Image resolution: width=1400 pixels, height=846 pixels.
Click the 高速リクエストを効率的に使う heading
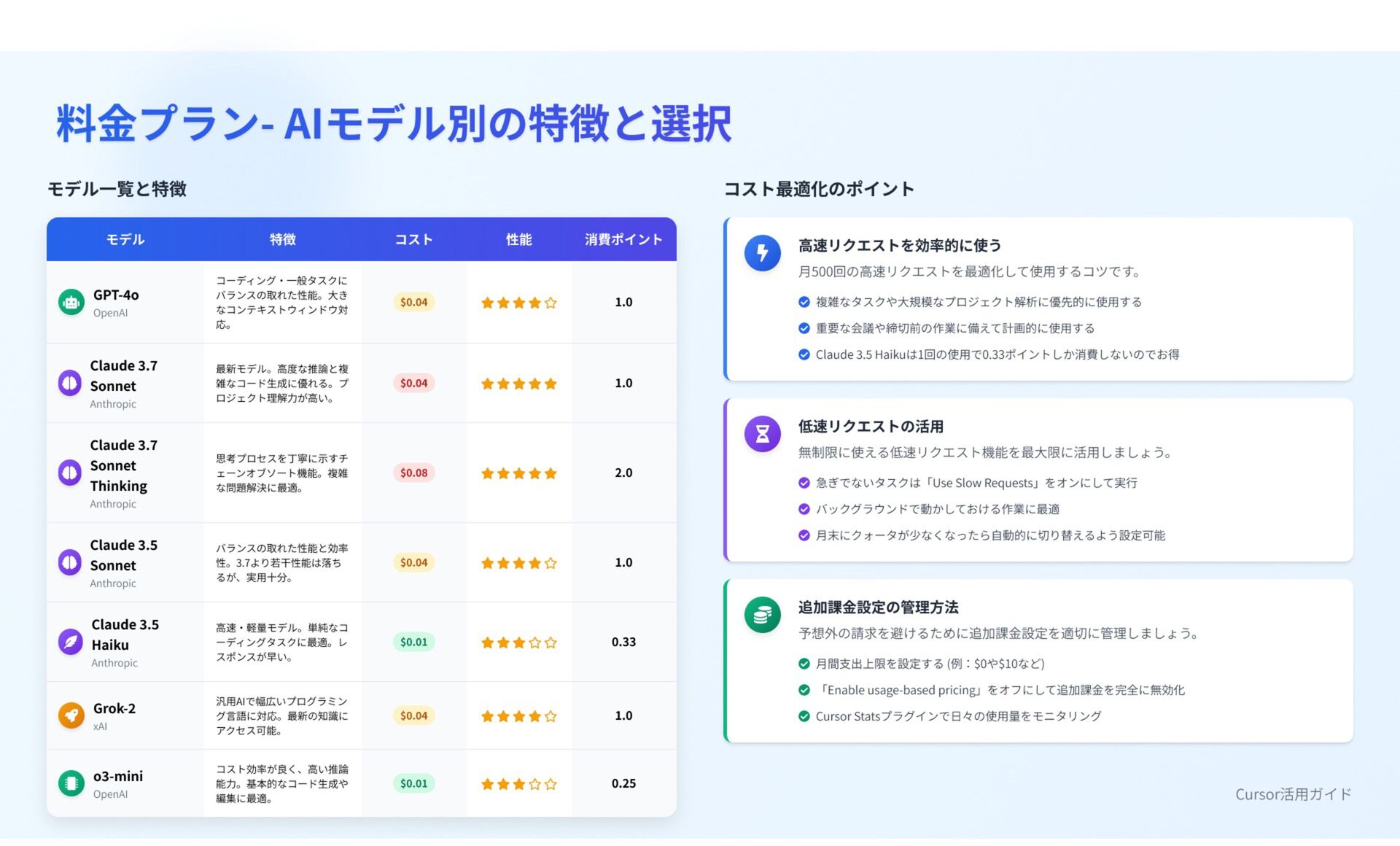pos(900,245)
